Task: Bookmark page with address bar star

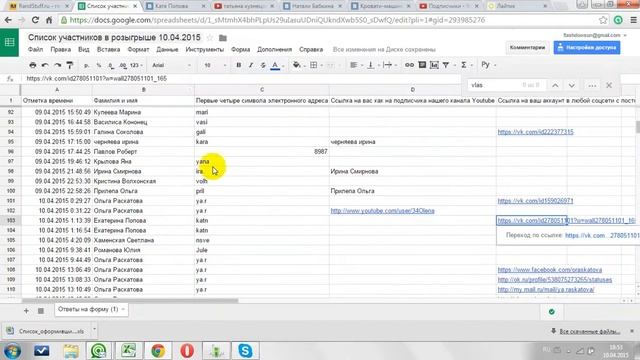Action: [603, 20]
